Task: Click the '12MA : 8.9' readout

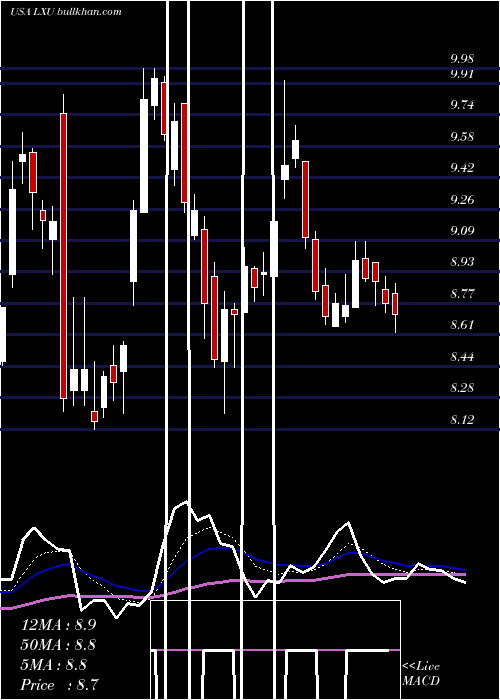Action: 58,625
